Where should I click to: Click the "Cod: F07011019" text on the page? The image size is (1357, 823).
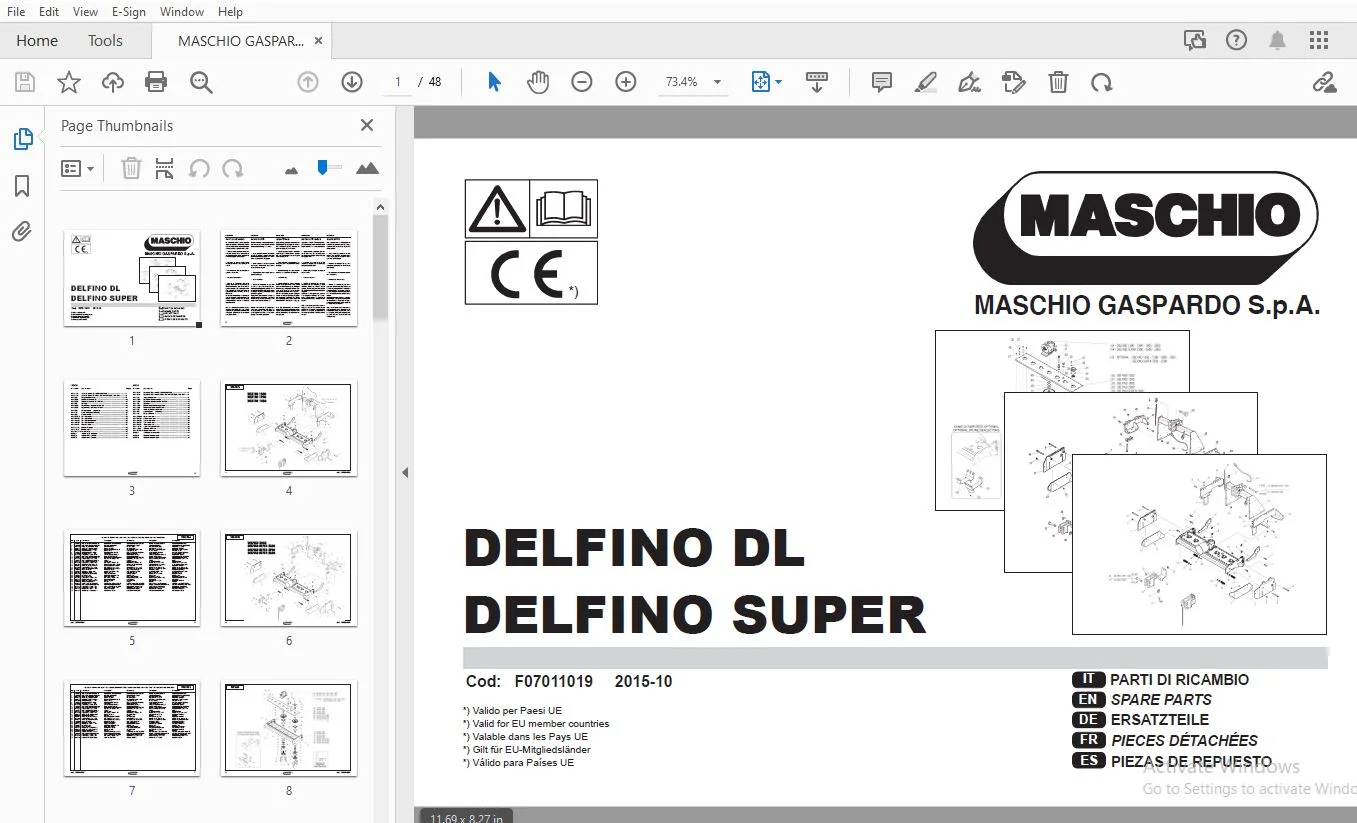pos(529,682)
